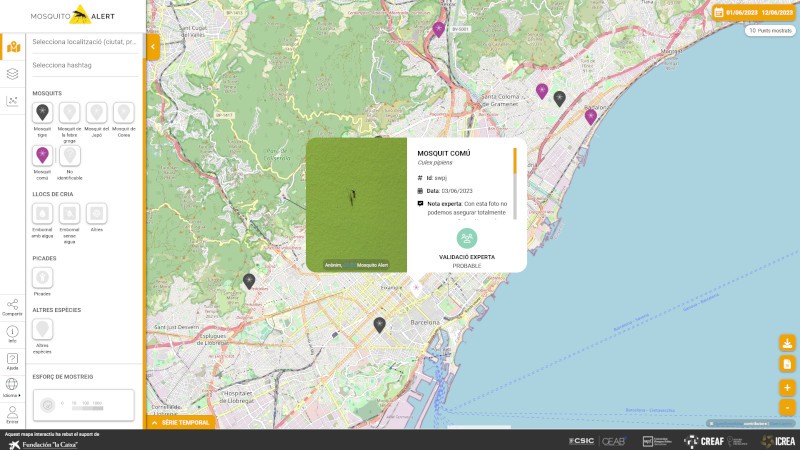
Task: Click black marker in central Barcelona
Action: pyautogui.click(x=379, y=325)
